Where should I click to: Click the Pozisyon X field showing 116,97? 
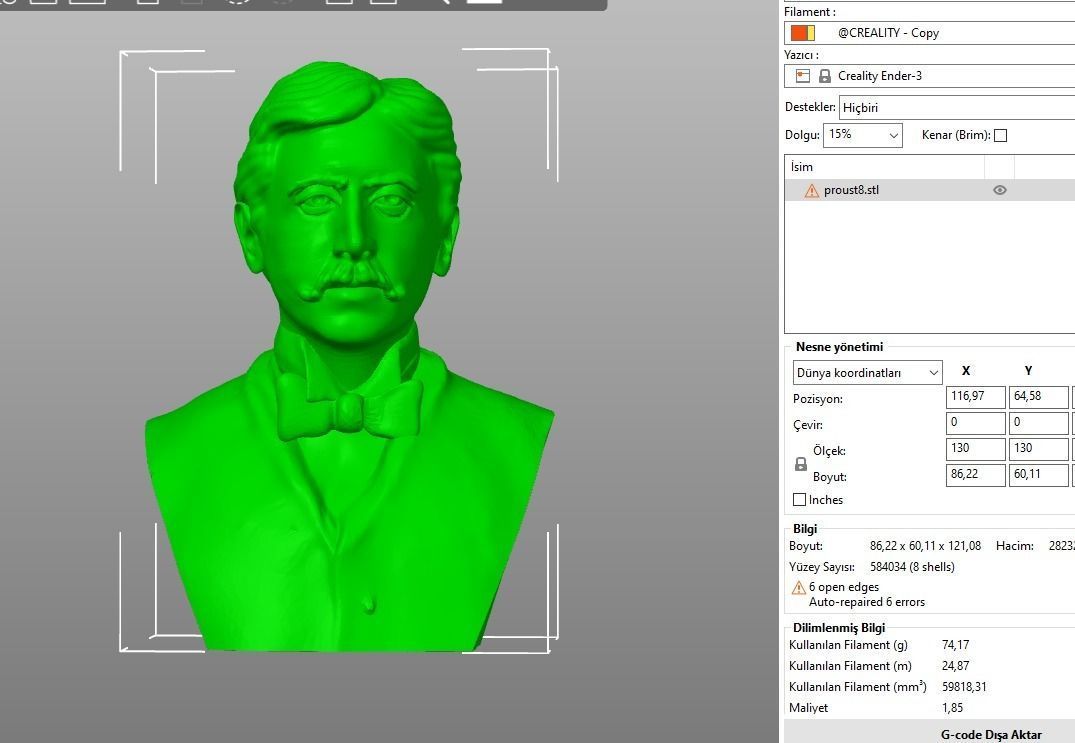point(976,397)
